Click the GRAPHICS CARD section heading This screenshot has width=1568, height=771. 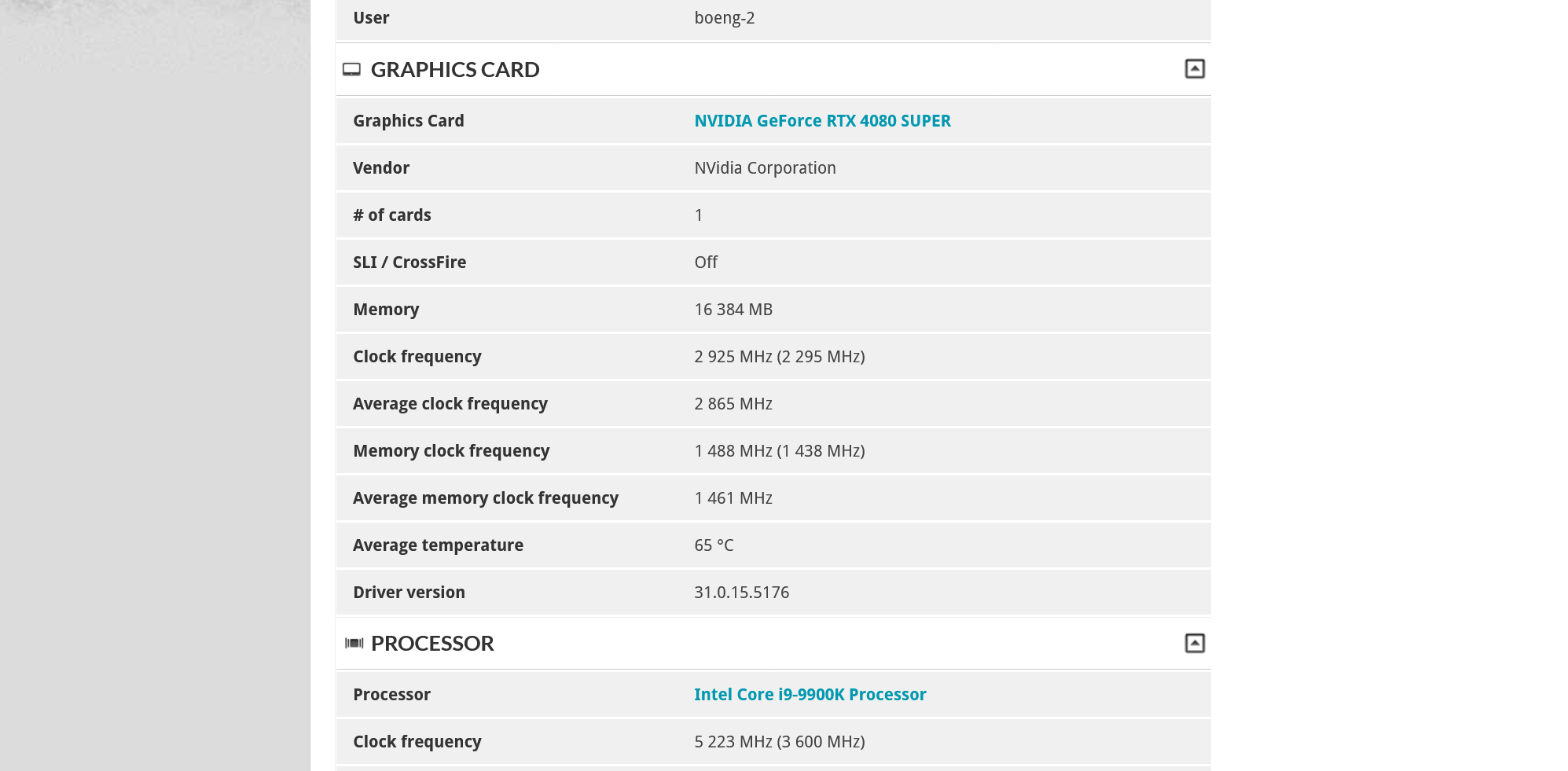(x=455, y=70)
